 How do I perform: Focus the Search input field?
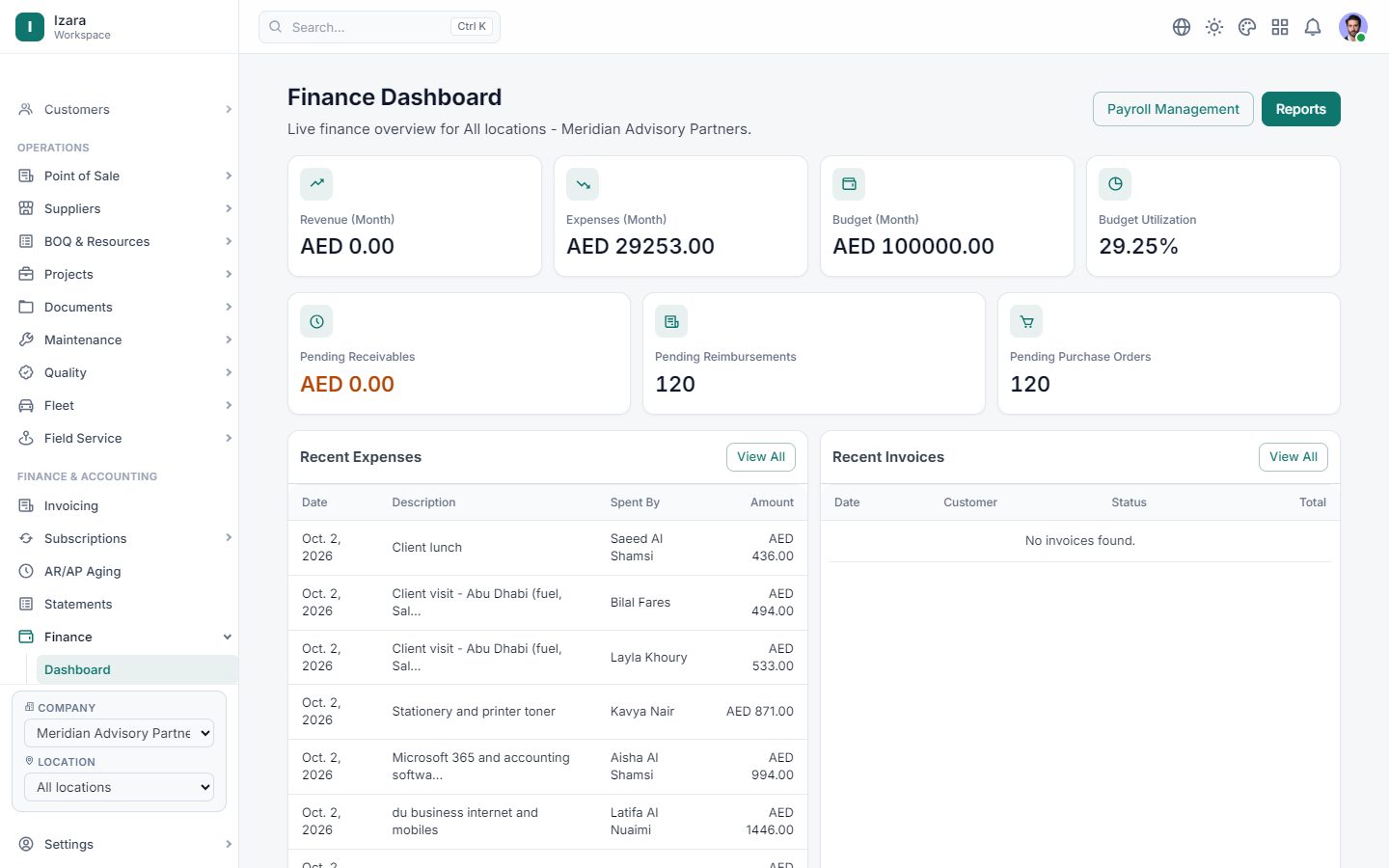[x=379, y=27]
